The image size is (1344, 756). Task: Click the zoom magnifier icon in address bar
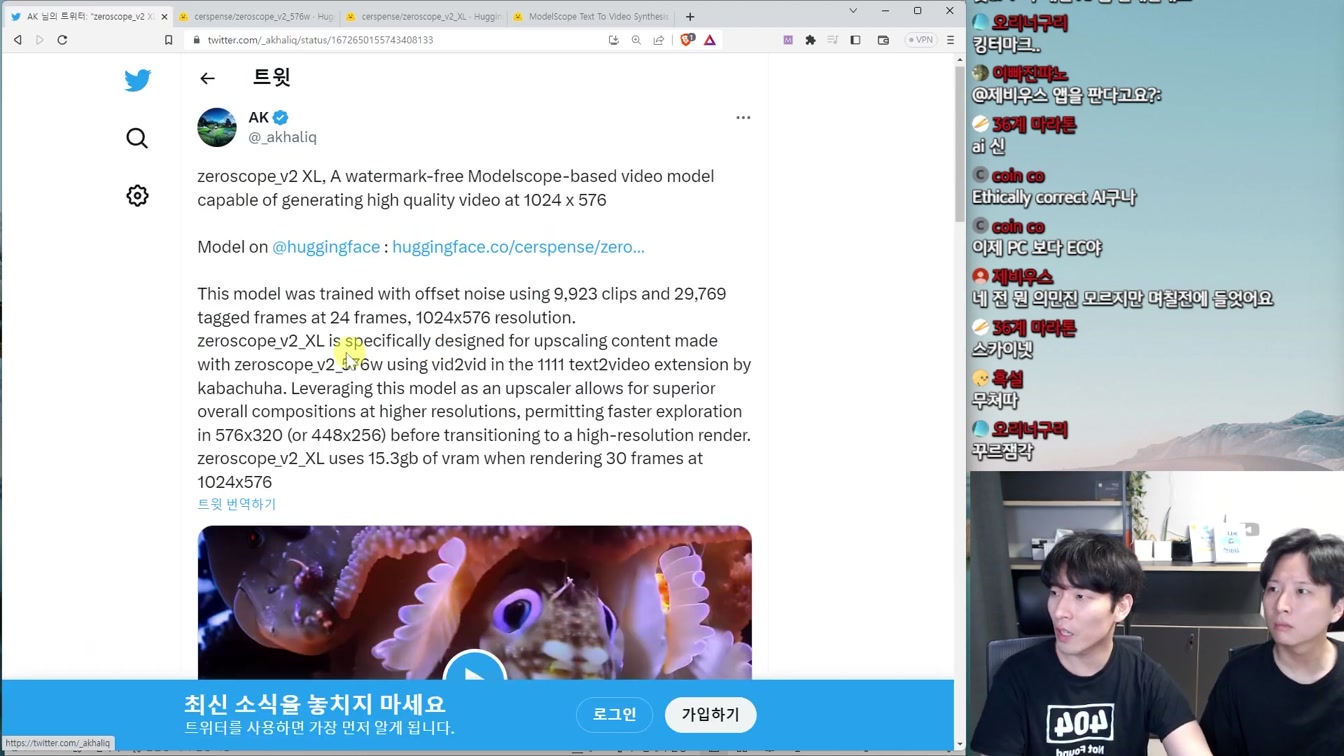click(x=636, y=40)
